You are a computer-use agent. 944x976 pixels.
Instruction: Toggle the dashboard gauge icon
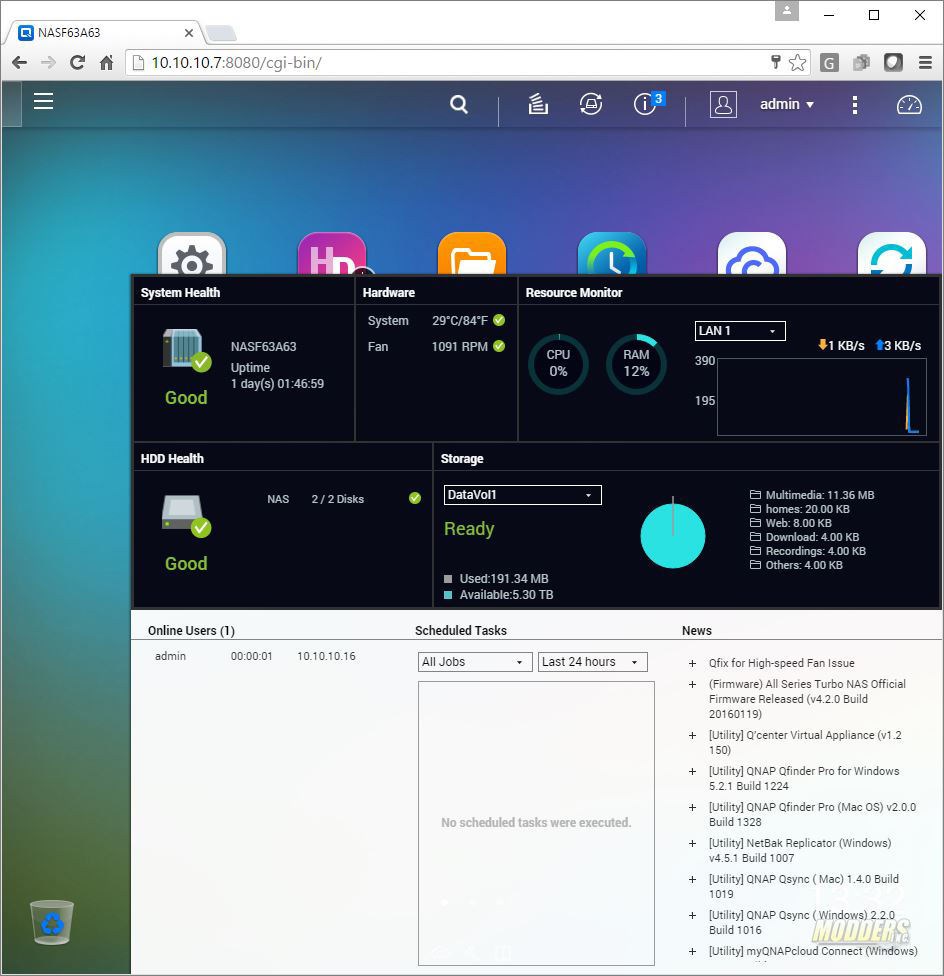pyautogui.click(x=909, y=105)
